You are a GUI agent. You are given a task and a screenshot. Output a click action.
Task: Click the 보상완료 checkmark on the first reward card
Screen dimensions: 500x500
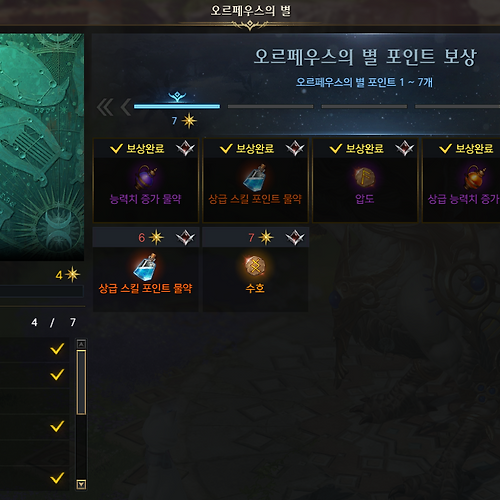point(116,148)
